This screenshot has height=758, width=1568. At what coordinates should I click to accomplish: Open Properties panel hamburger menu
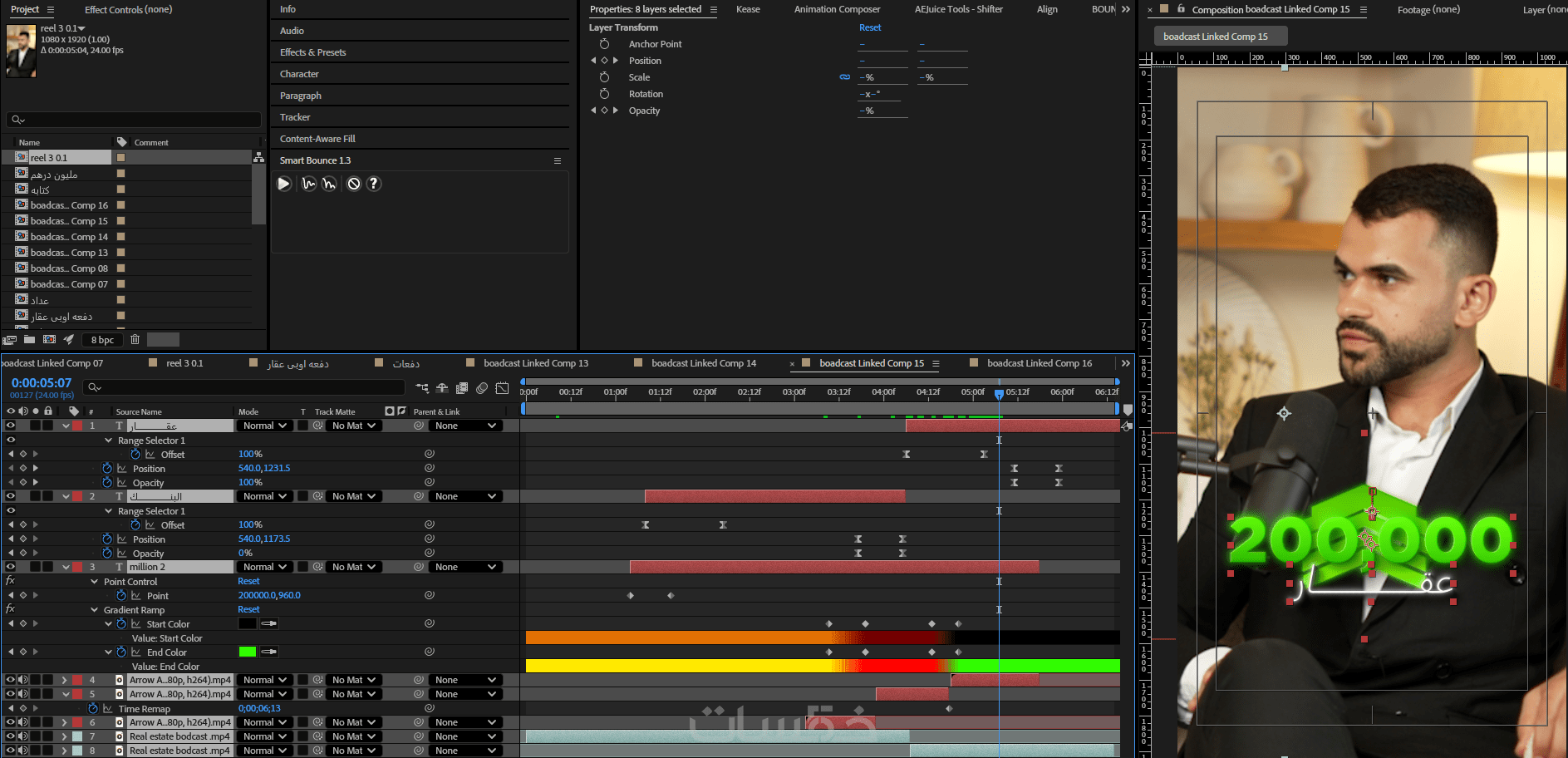713,9
